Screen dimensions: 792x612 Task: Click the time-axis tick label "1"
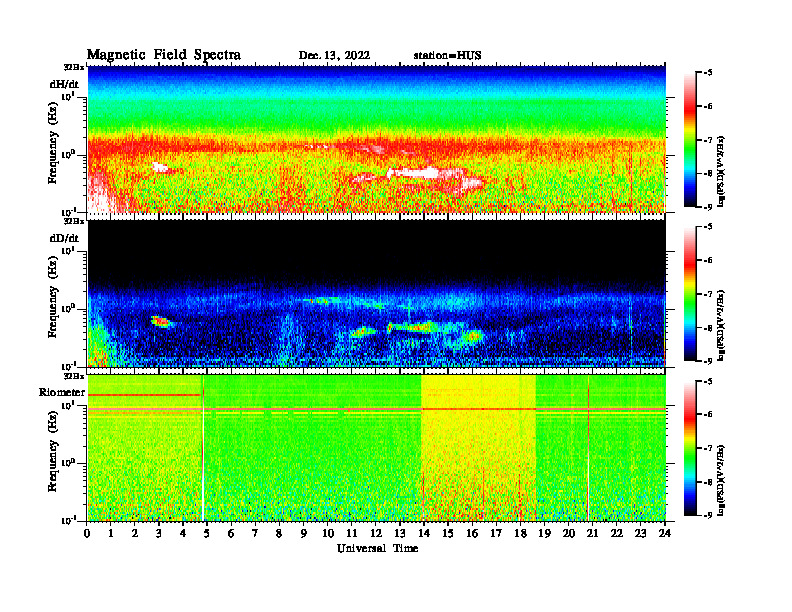pos(112,534)
